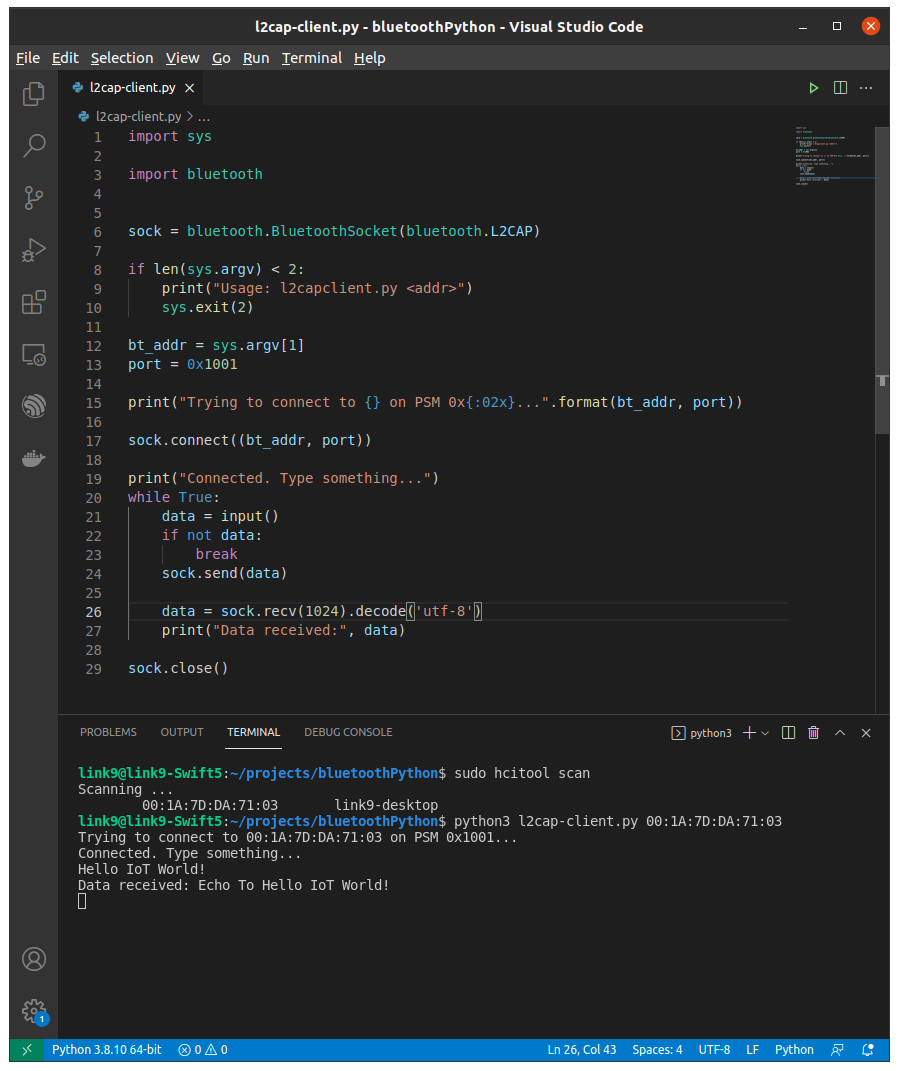Open the Selection menu
Viewport: 899px width, 1071px height.
122,58
